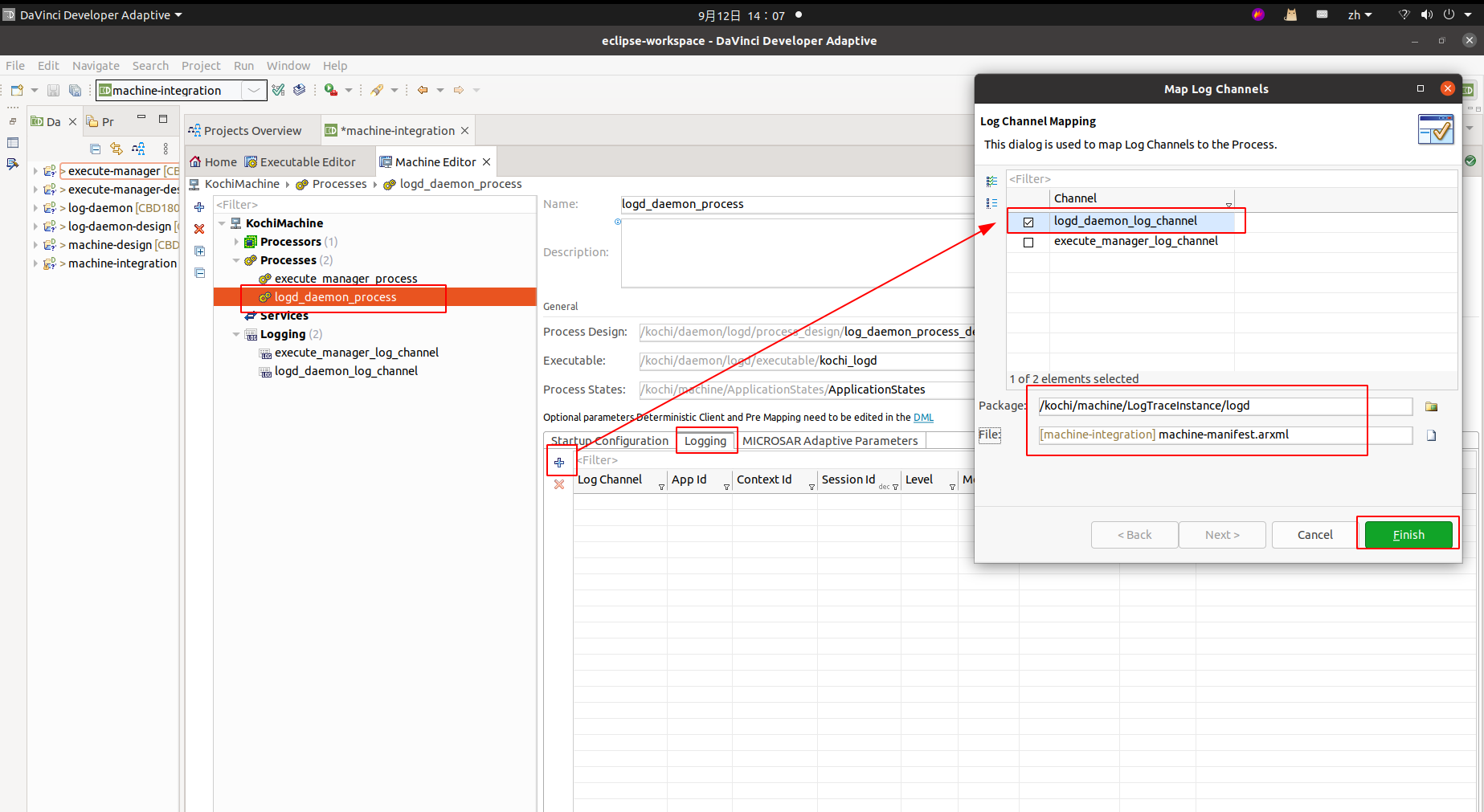Toggle Link with Editor in project explorer
The width and height of the screenshot is (1484, 812).
117,149
